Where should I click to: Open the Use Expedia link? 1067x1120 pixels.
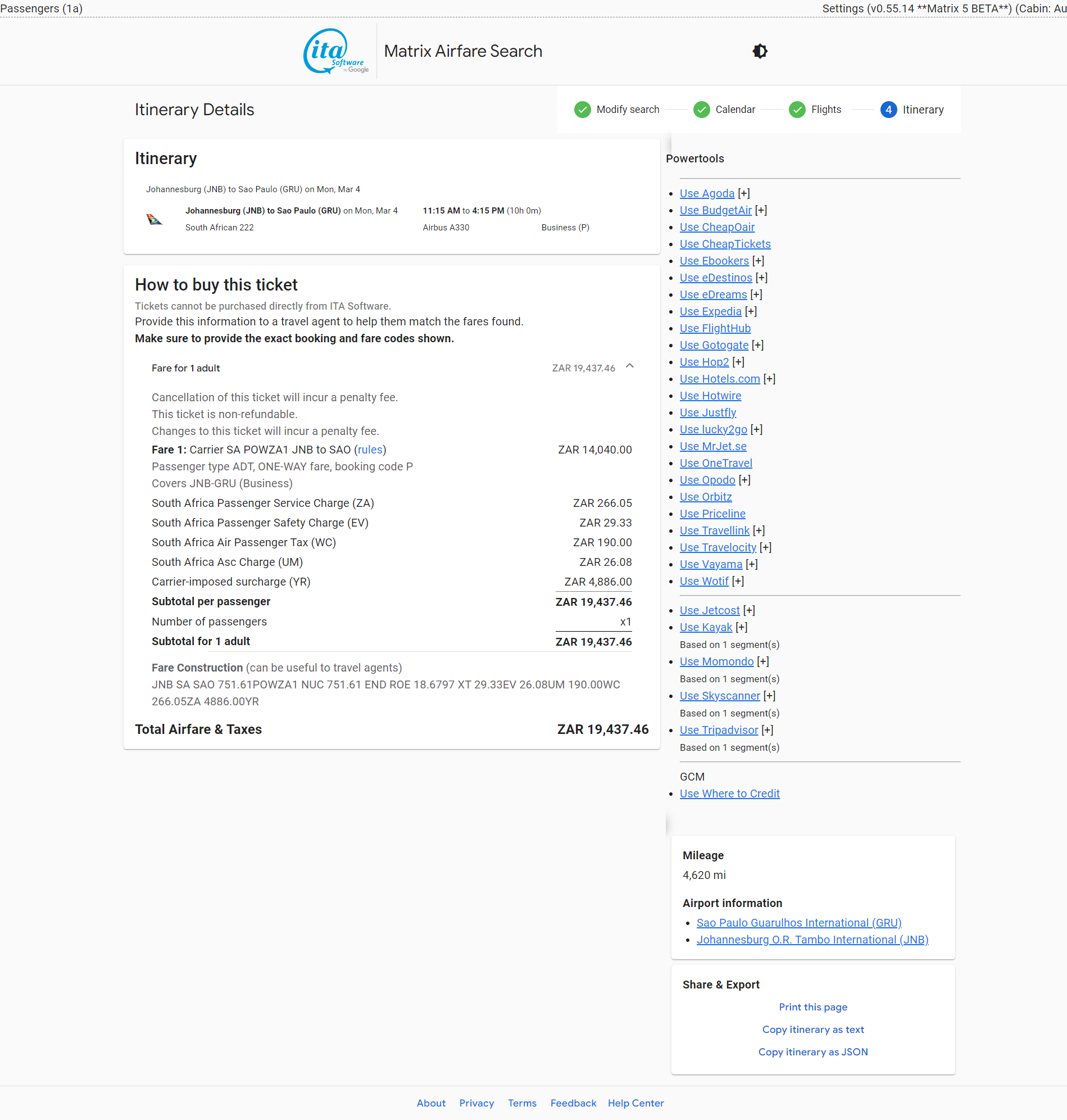[710, 312]
